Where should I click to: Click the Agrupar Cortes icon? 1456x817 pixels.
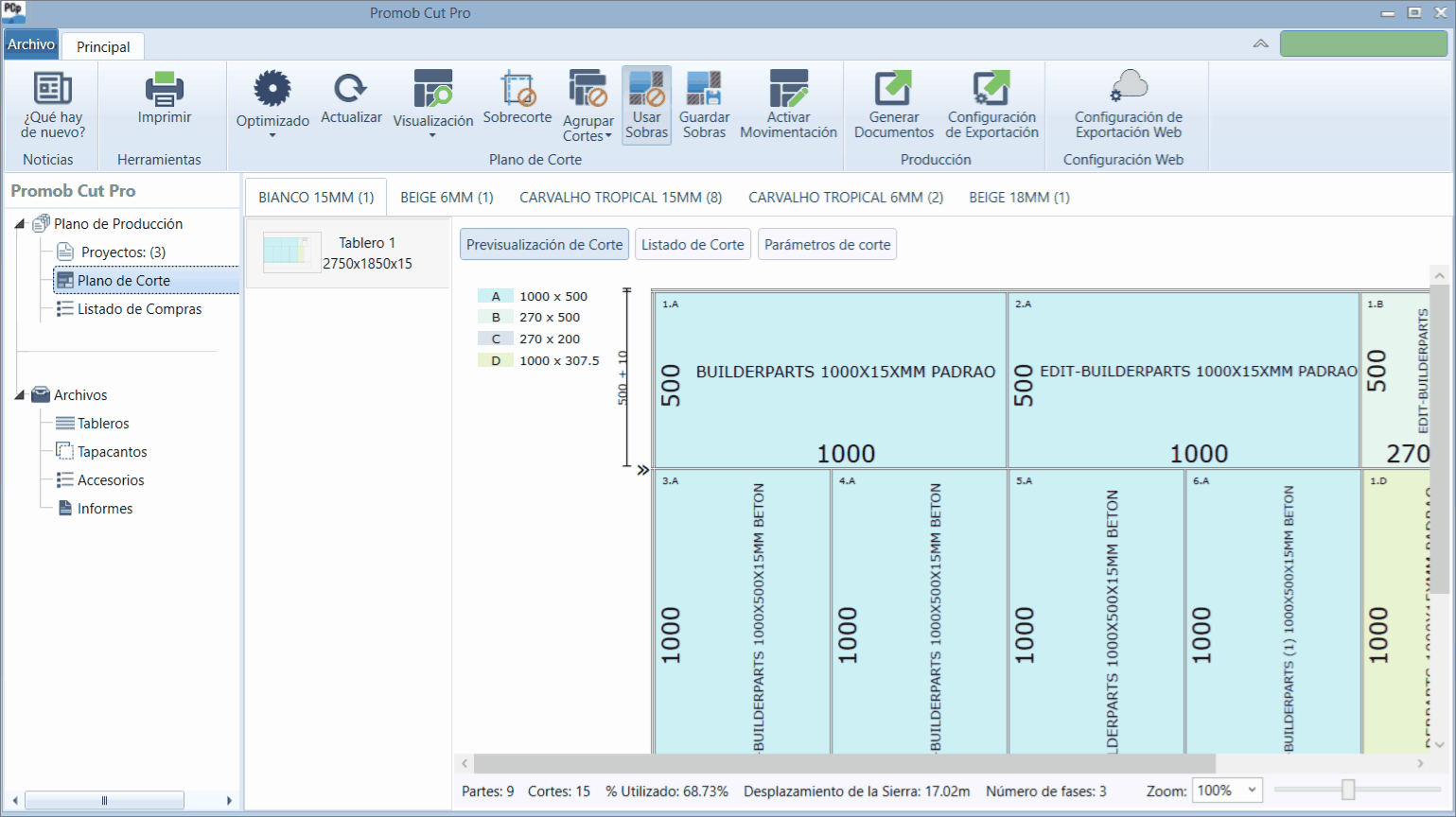pyautogui.click(x=588, y=89)
